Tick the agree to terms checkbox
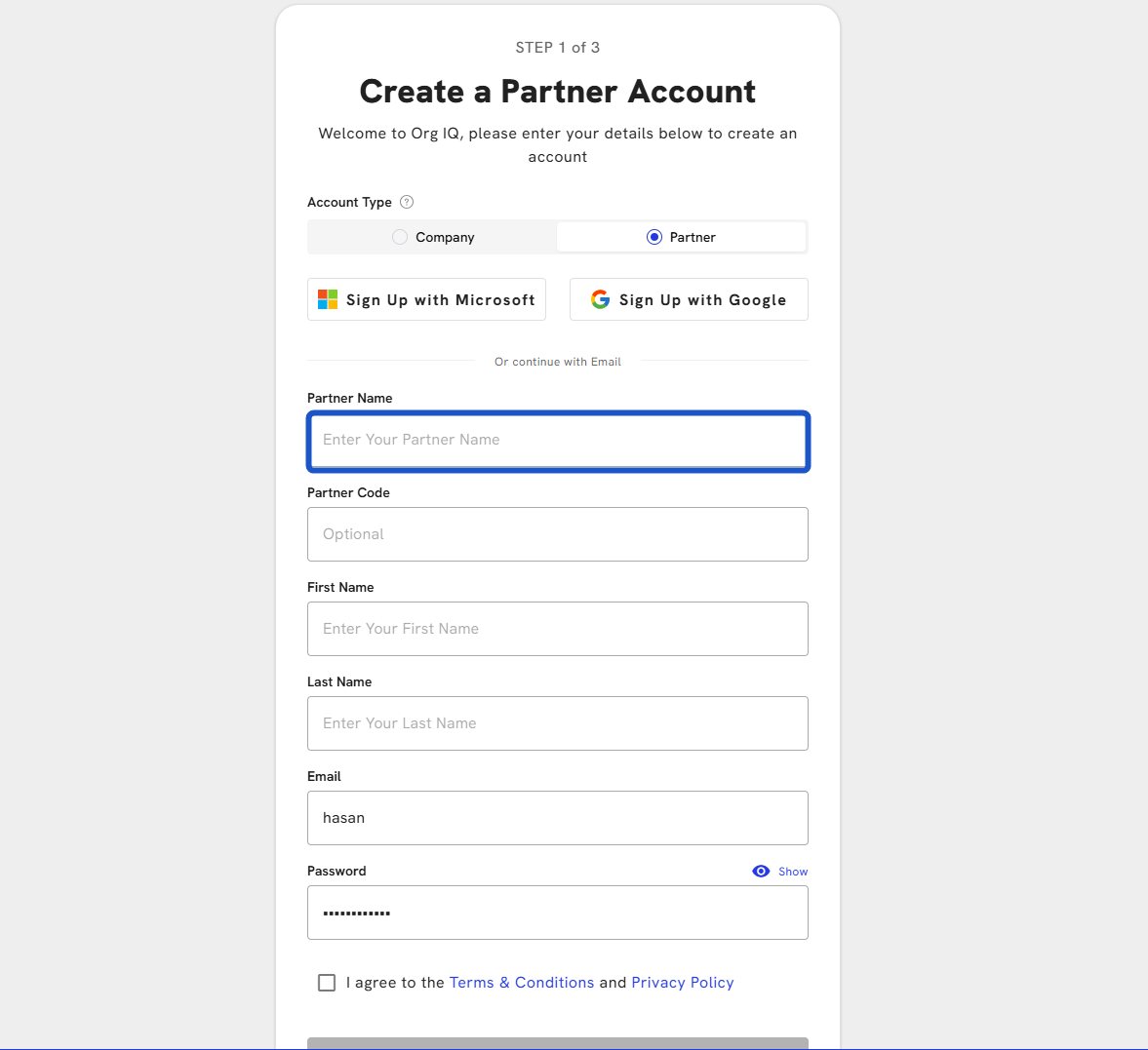 click(327, 983)
